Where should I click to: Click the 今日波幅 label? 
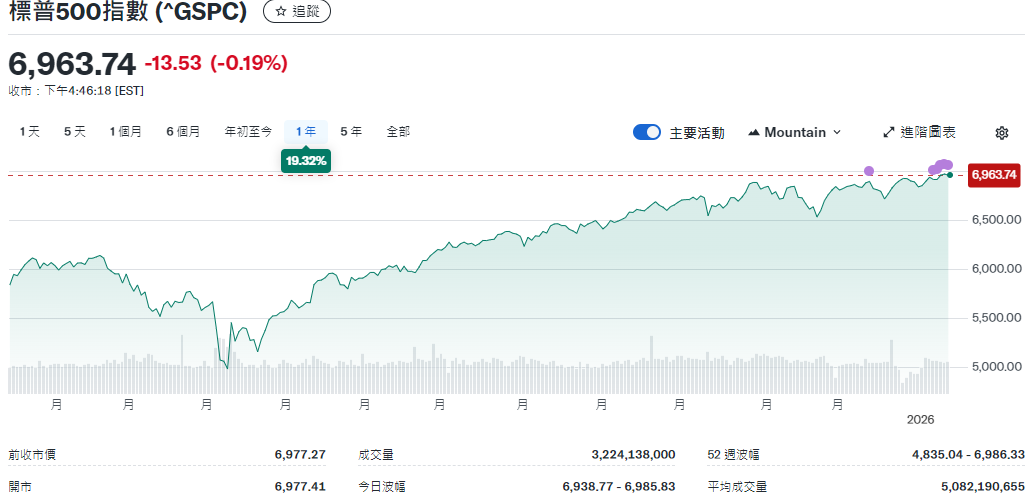click(382, 487)
